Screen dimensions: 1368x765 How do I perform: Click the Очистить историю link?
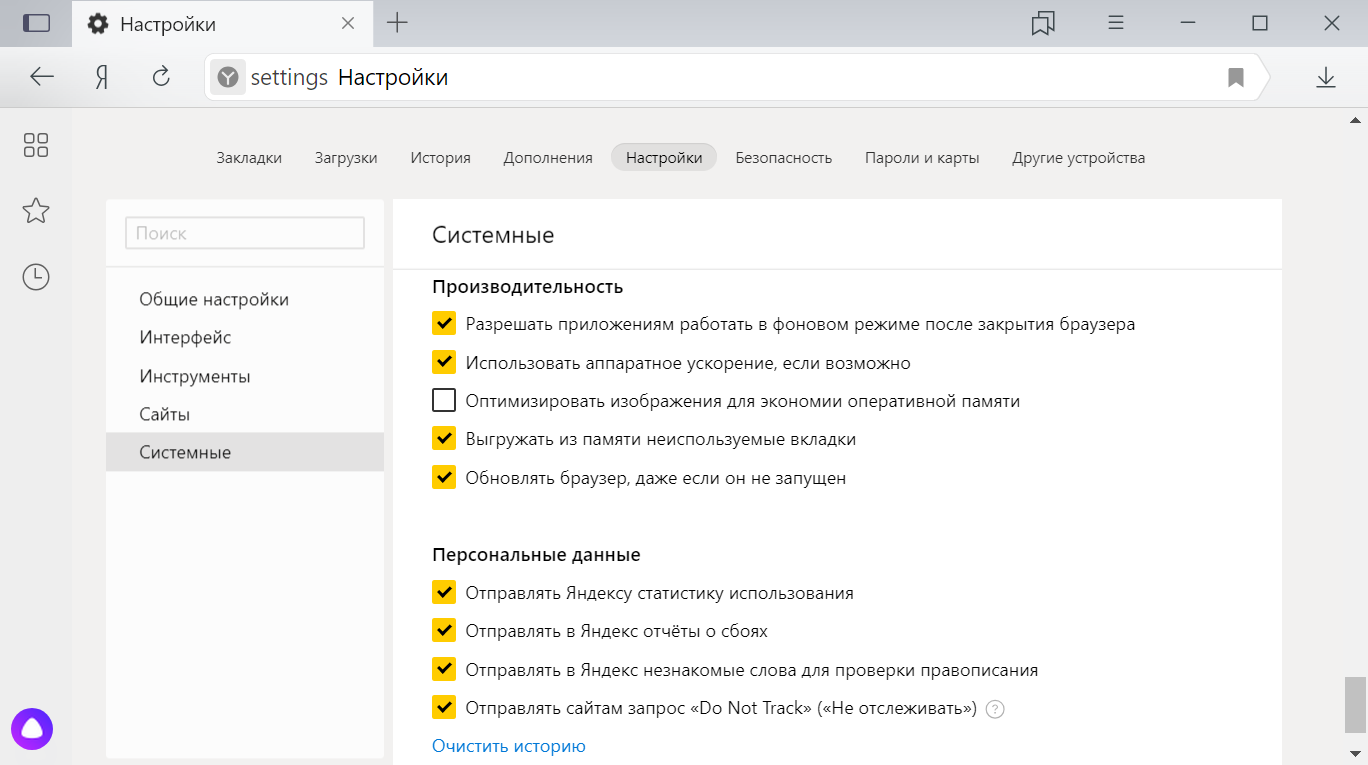[509, 746]
